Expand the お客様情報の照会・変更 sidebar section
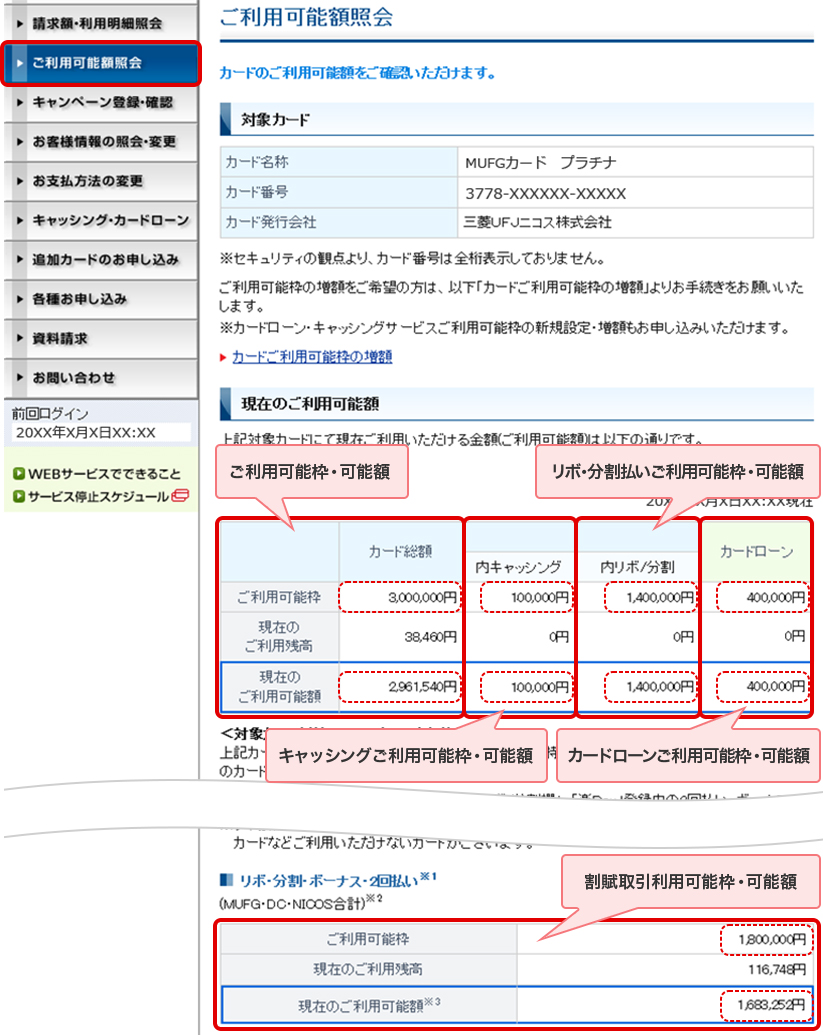This screenshot has height=1035, width=823. (104, 142)
